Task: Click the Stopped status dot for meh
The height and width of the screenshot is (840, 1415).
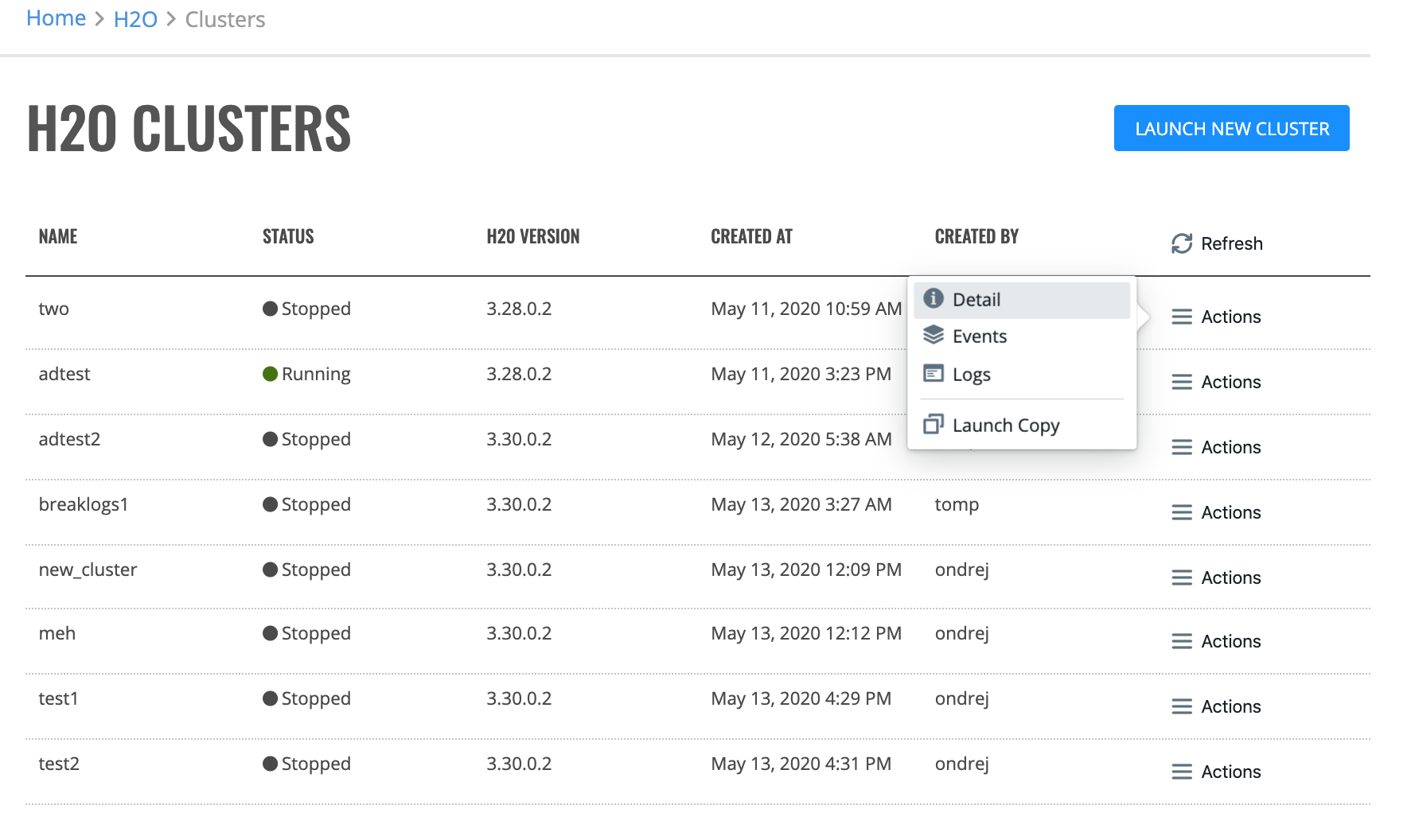Action: coord(271,633)
